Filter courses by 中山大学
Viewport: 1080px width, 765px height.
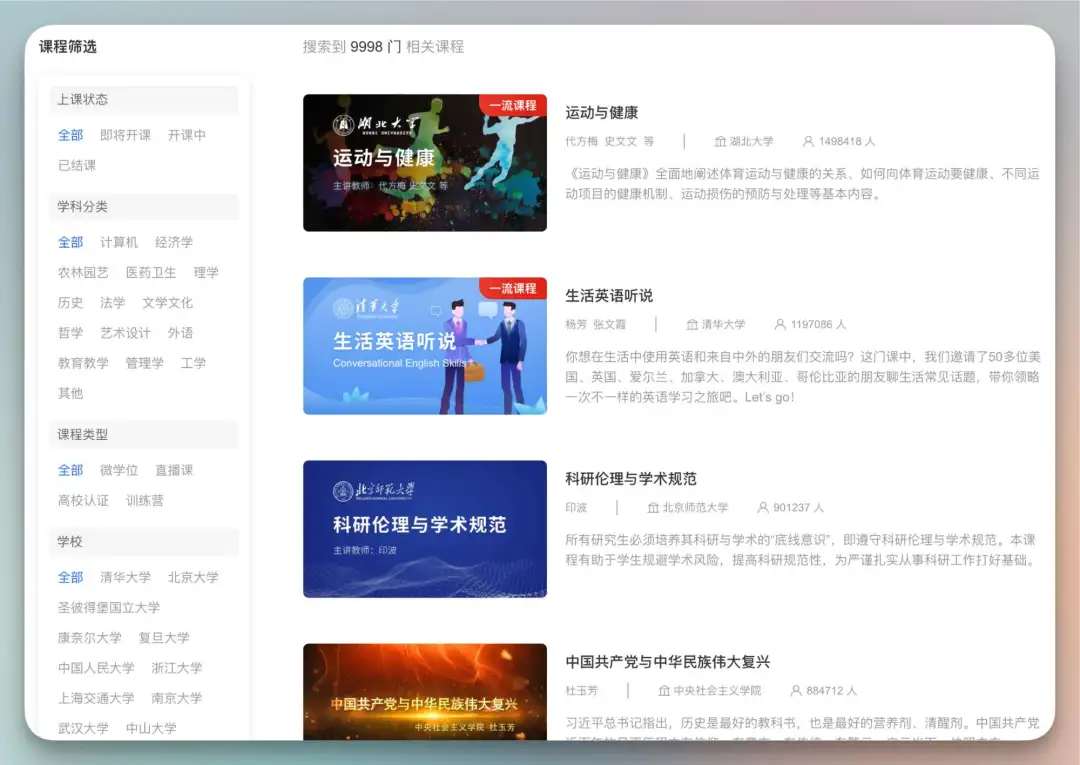click(x=151, y=729)
